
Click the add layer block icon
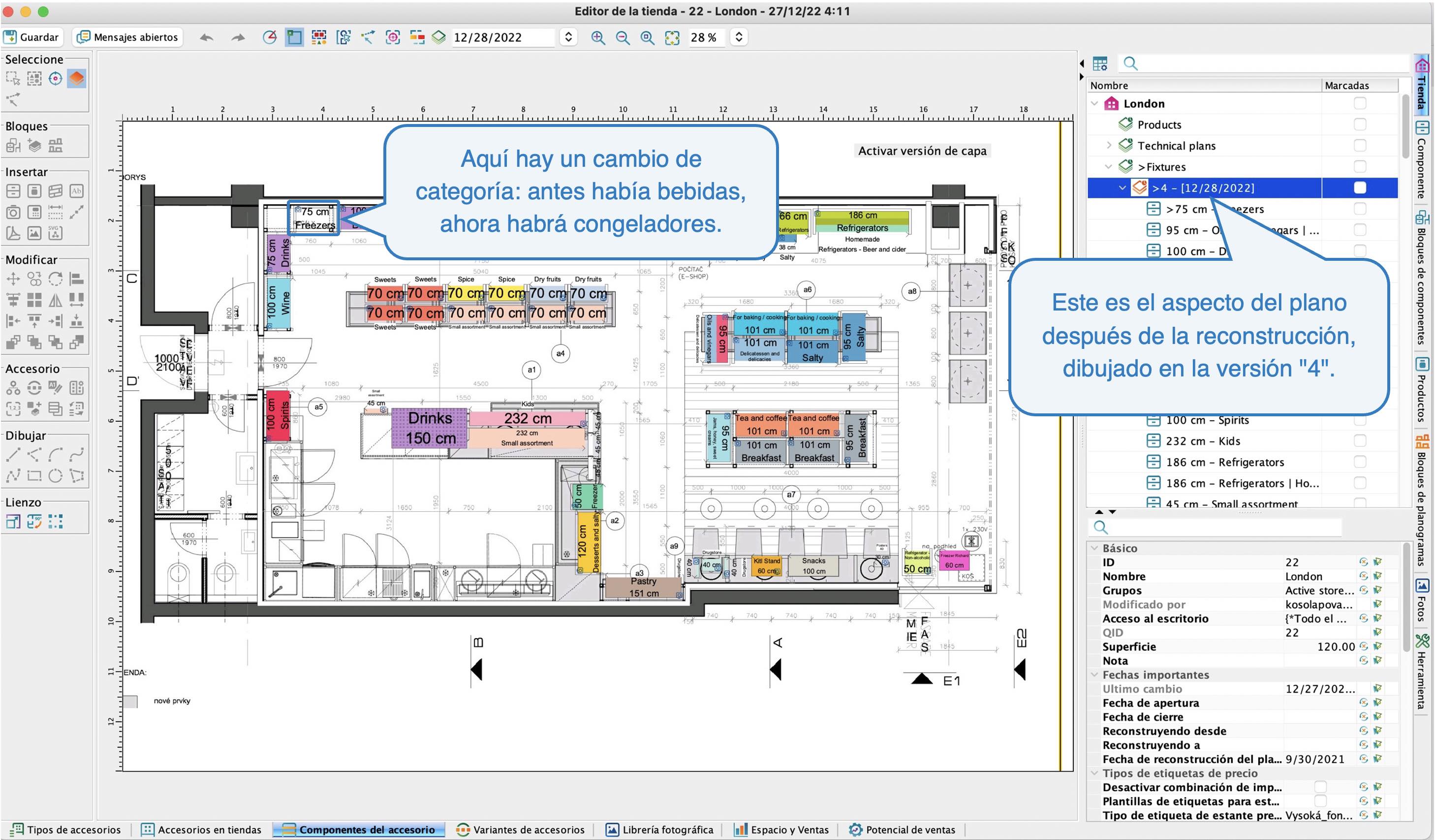34,146
